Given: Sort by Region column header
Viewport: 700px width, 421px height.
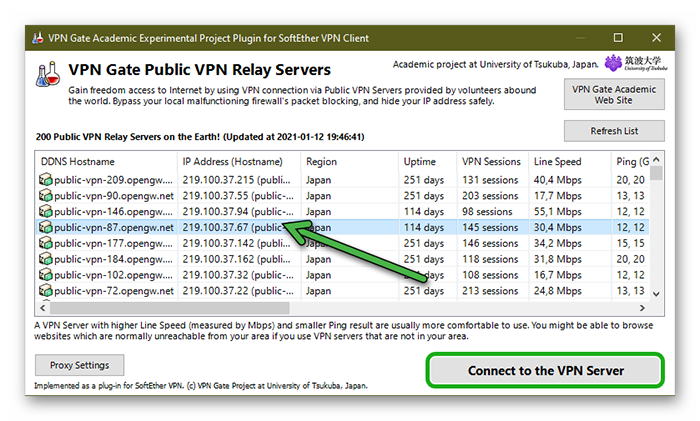Looking at the screenshot, I should (350, 161).
